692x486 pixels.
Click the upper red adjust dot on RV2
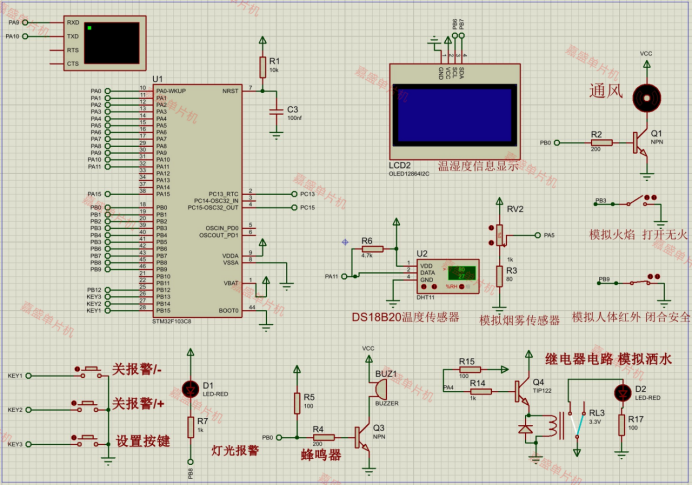point(491,228)
